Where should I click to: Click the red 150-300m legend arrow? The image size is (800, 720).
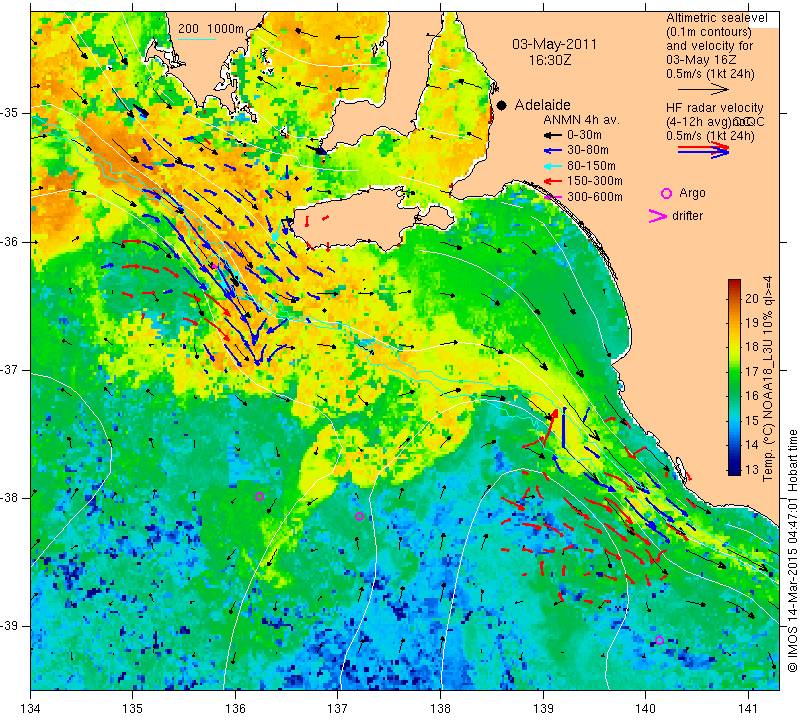click(x=552, y=181)
